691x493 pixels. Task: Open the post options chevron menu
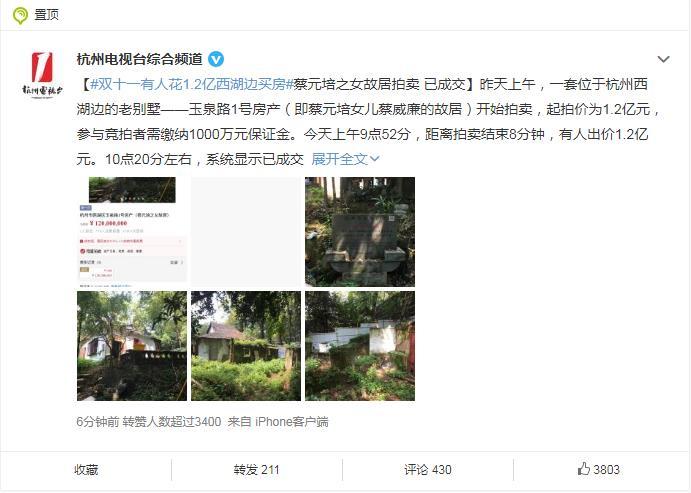point(663,59)
